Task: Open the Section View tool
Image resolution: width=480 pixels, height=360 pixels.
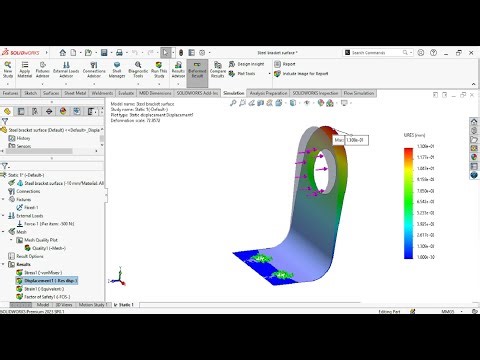Action: pyautogui.click(x=260, y=103)
